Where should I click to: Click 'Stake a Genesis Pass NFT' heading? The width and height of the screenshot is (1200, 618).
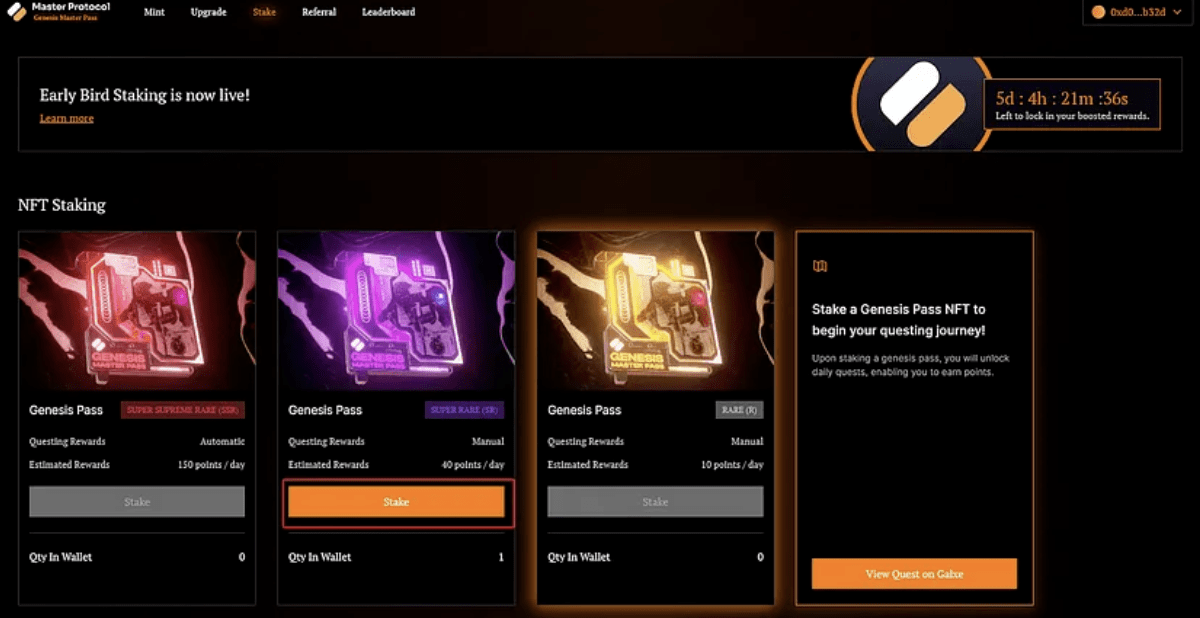[x=899, y=319]
